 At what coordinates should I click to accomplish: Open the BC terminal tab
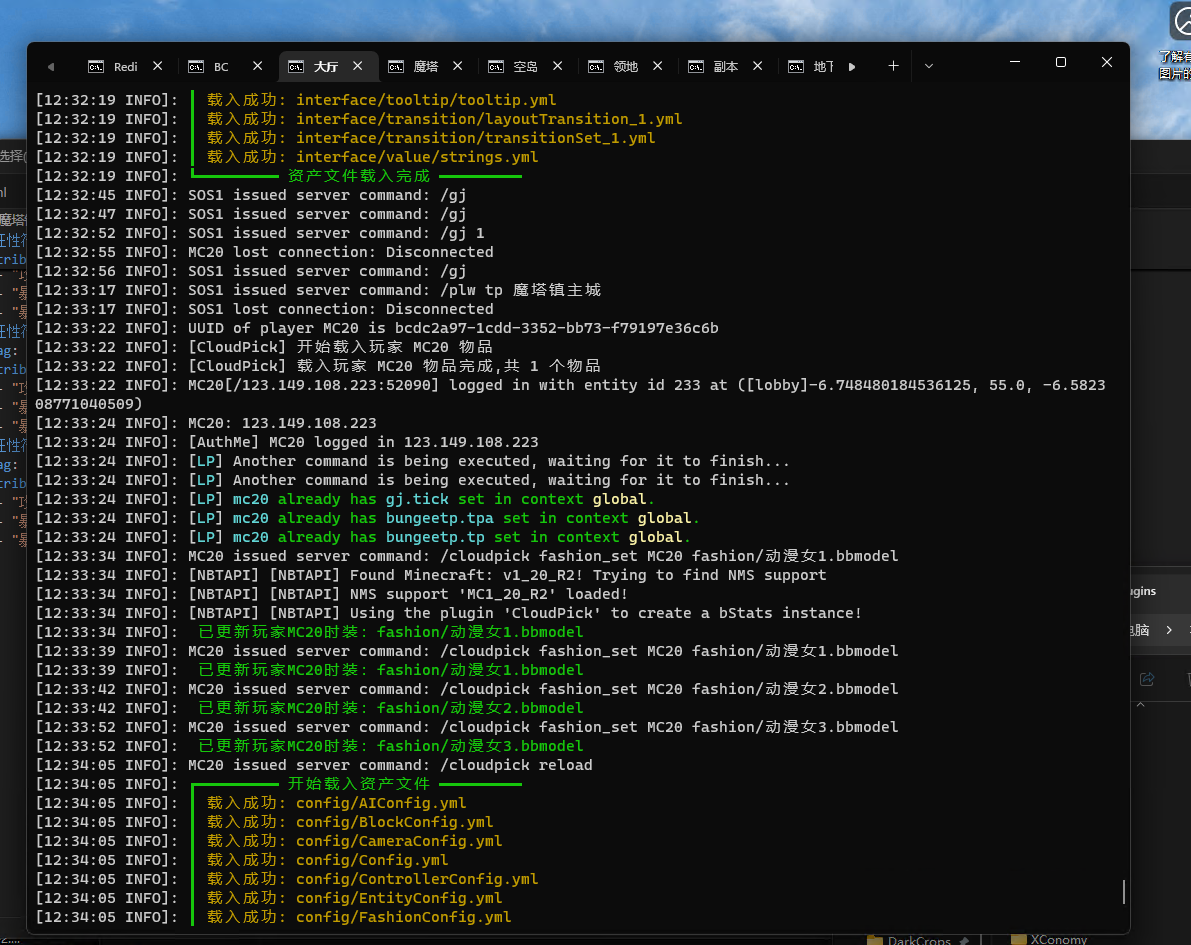coord(221,67)
